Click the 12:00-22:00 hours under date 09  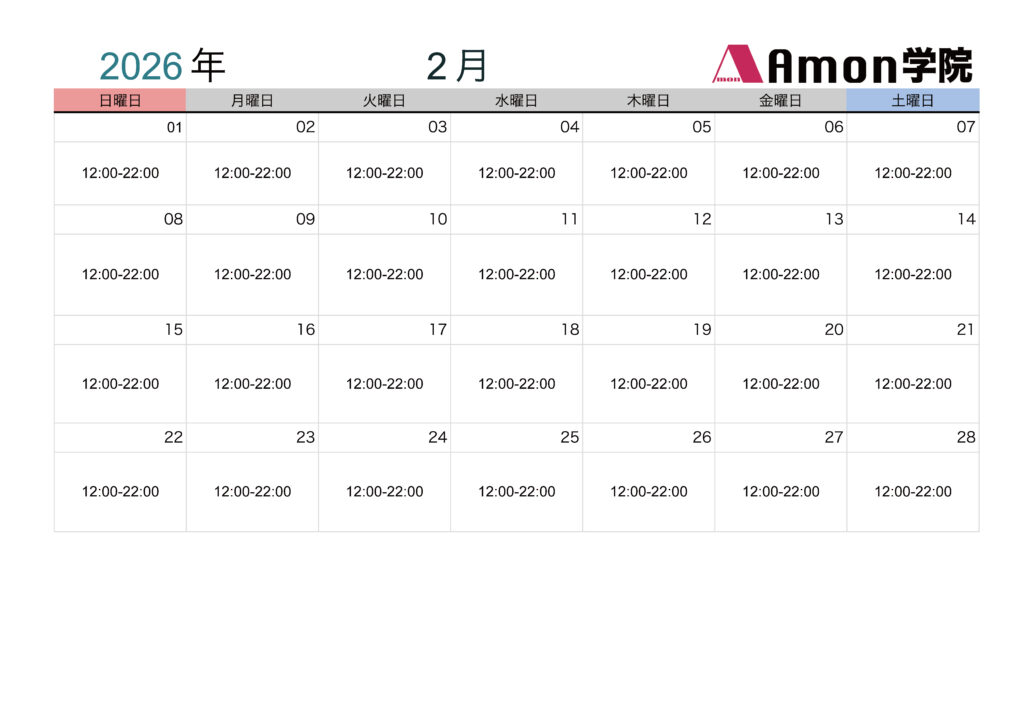[253, 274]
